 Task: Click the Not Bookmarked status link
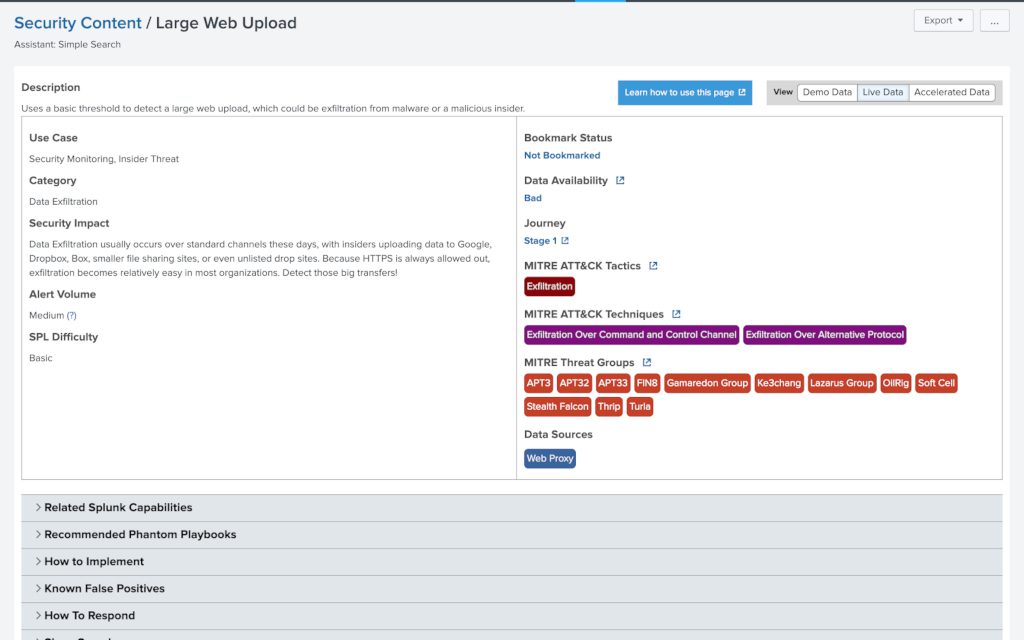tap(562, 155)
